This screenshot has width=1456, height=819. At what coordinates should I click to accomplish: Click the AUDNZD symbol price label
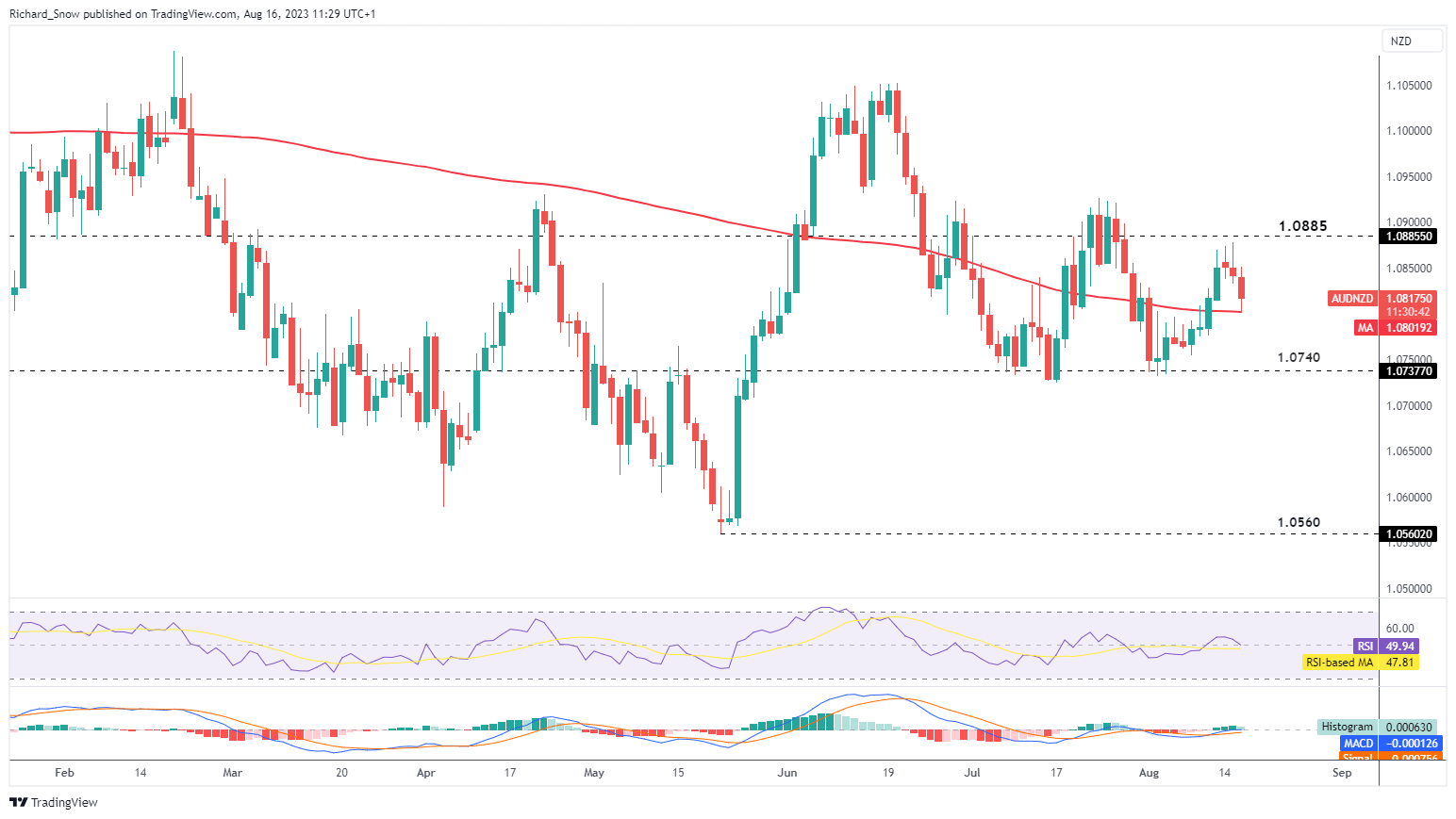click(x=1352, y=299)
